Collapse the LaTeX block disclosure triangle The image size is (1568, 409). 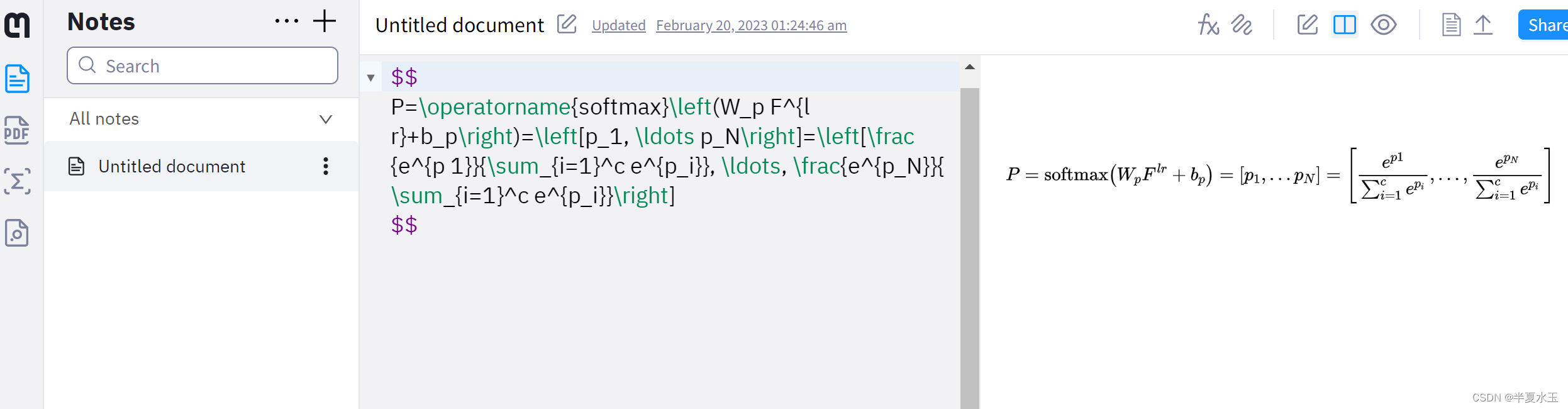pos(371,77)
